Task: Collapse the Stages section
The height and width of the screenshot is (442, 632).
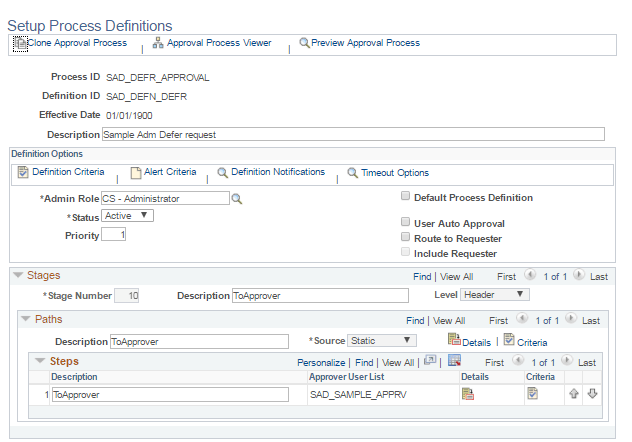Action: [18, 275]
